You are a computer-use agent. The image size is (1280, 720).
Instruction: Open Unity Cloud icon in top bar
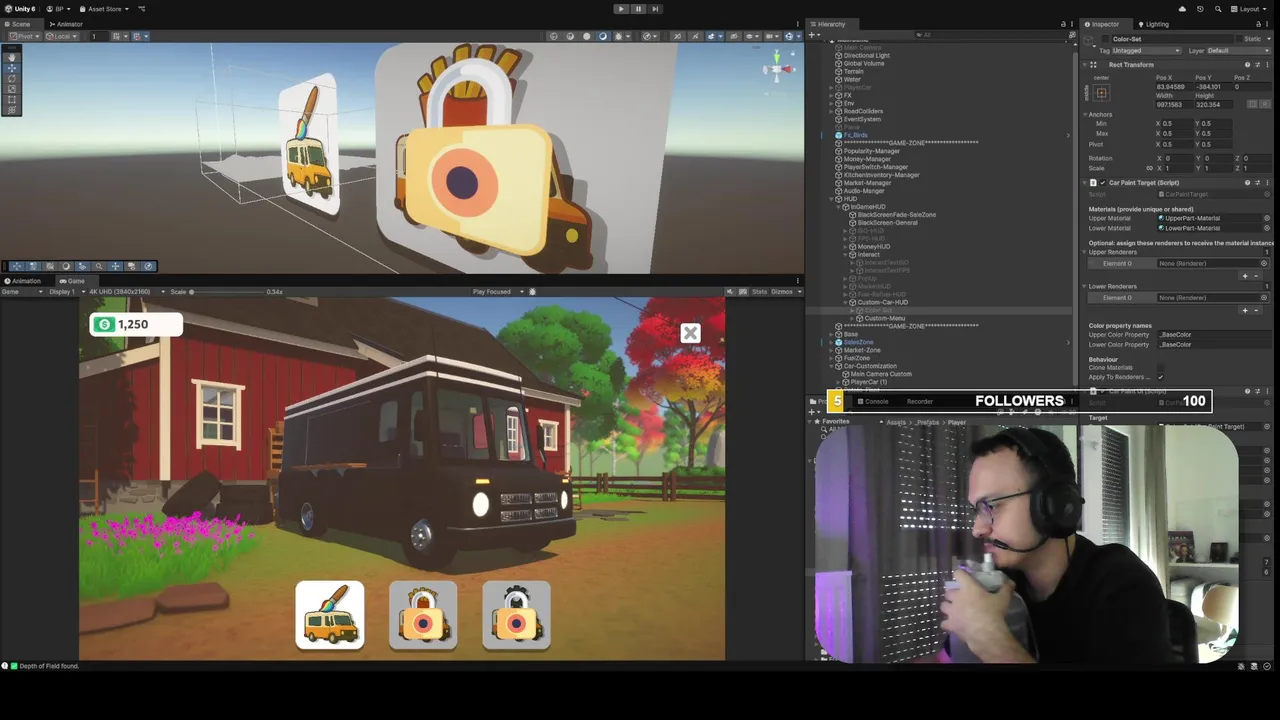tap(1182, 9)
